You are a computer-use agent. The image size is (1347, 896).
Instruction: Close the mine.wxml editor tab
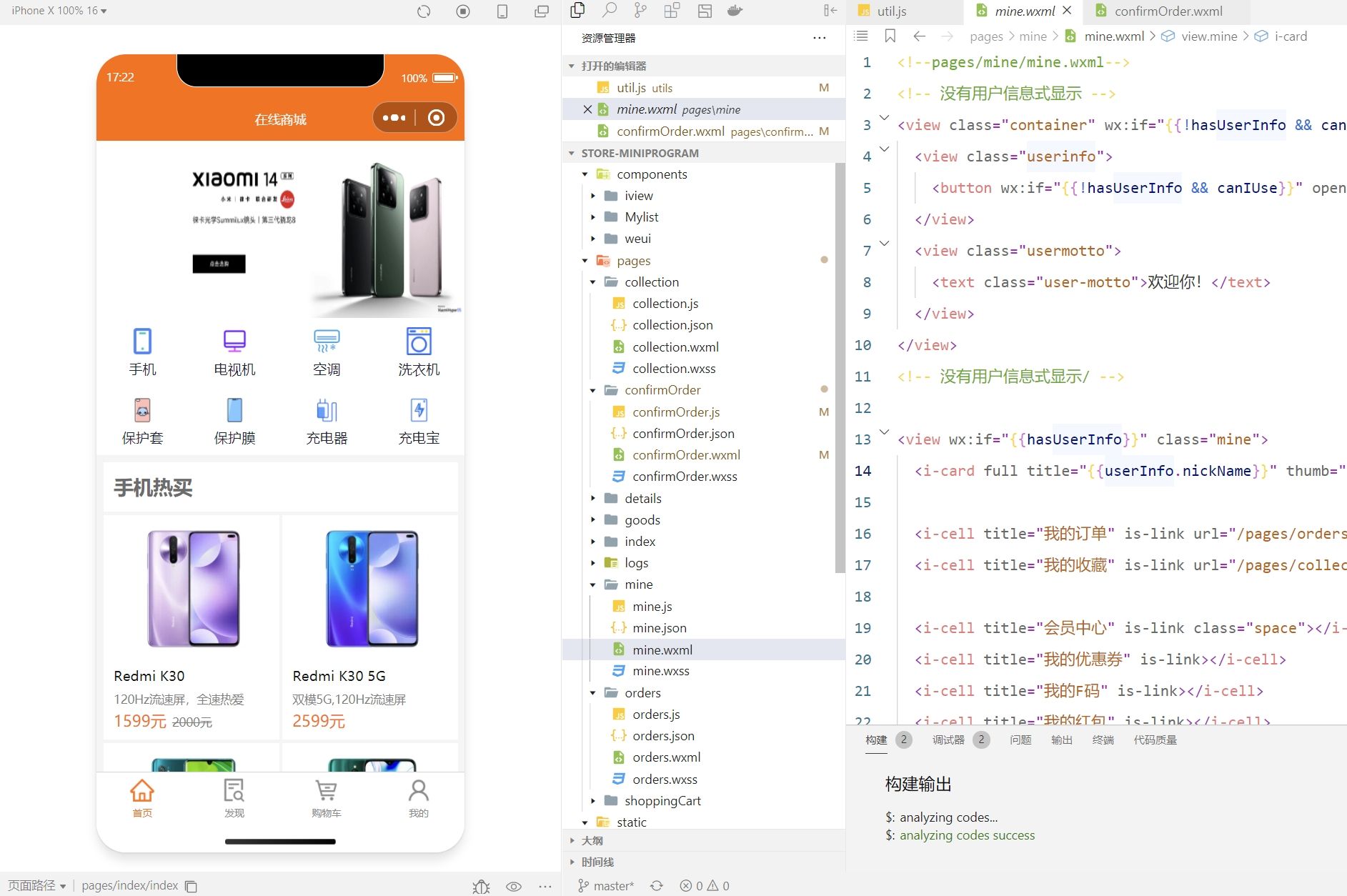coord(1068,11)
